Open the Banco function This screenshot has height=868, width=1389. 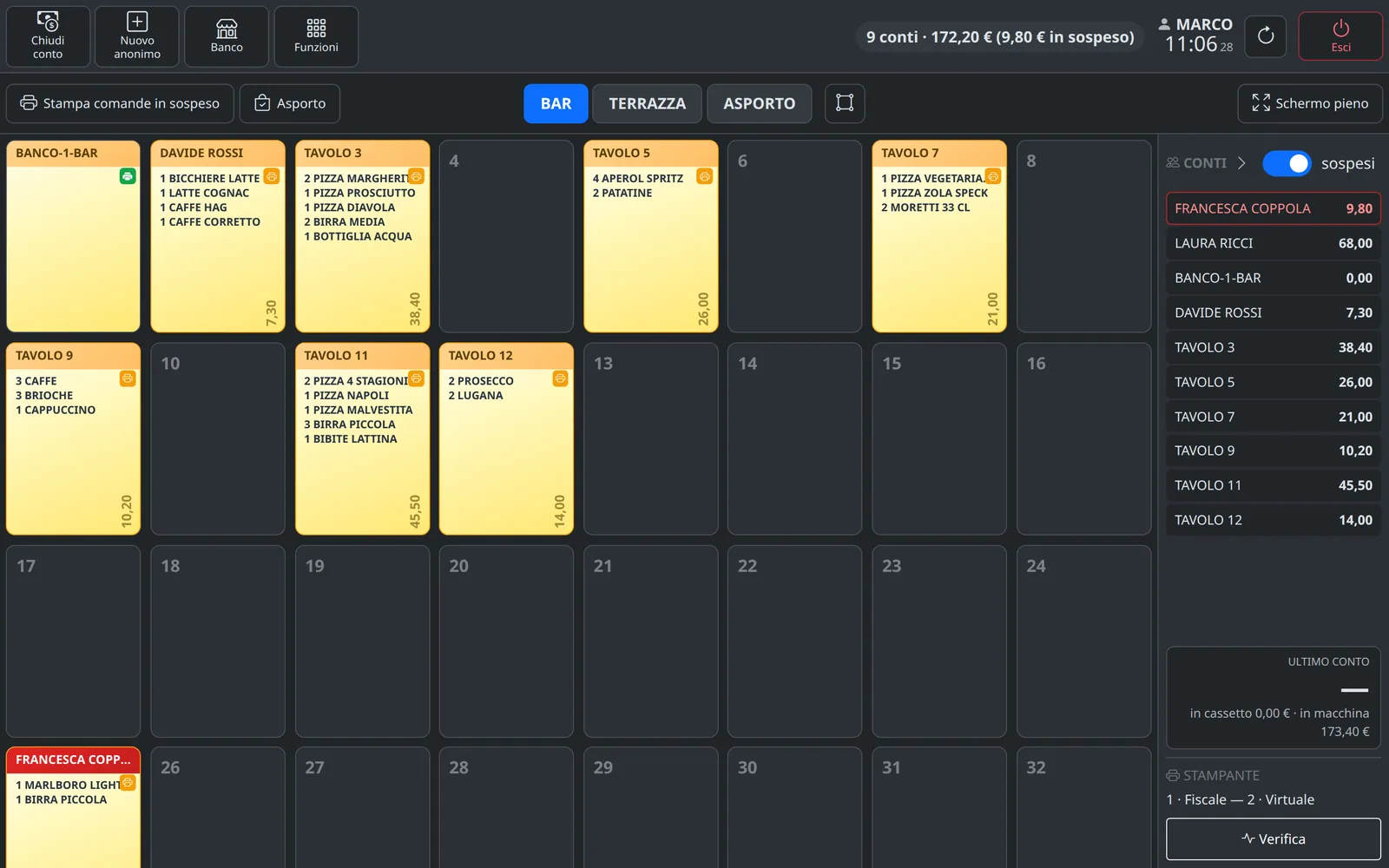click(227, 36)
